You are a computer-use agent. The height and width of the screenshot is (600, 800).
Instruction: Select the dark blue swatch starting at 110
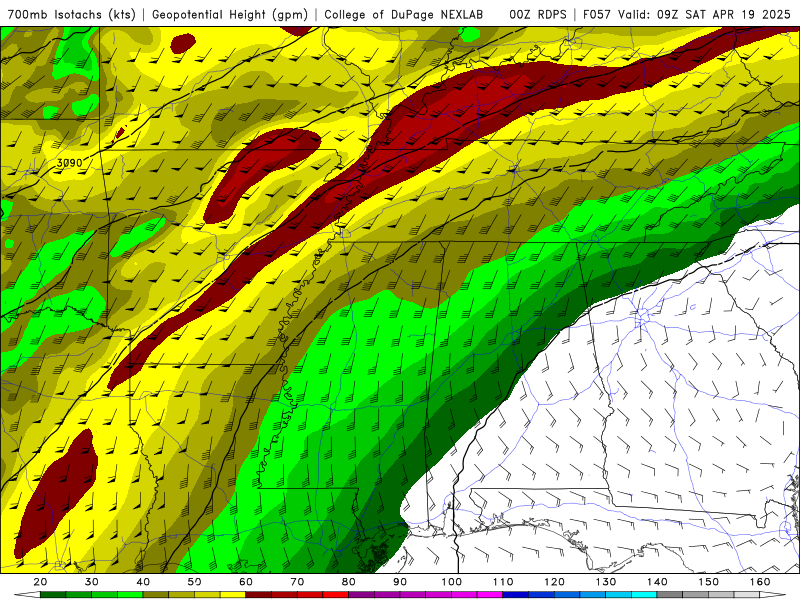pos(516,594)
